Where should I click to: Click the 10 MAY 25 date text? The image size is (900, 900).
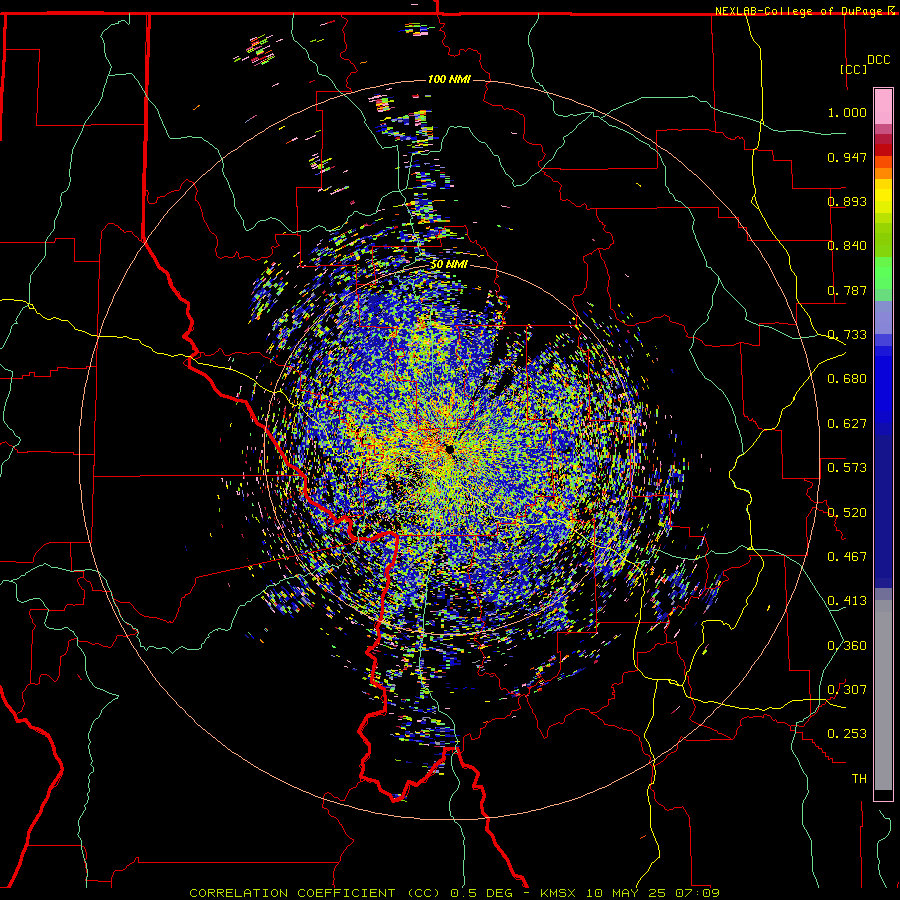point(627,893)
